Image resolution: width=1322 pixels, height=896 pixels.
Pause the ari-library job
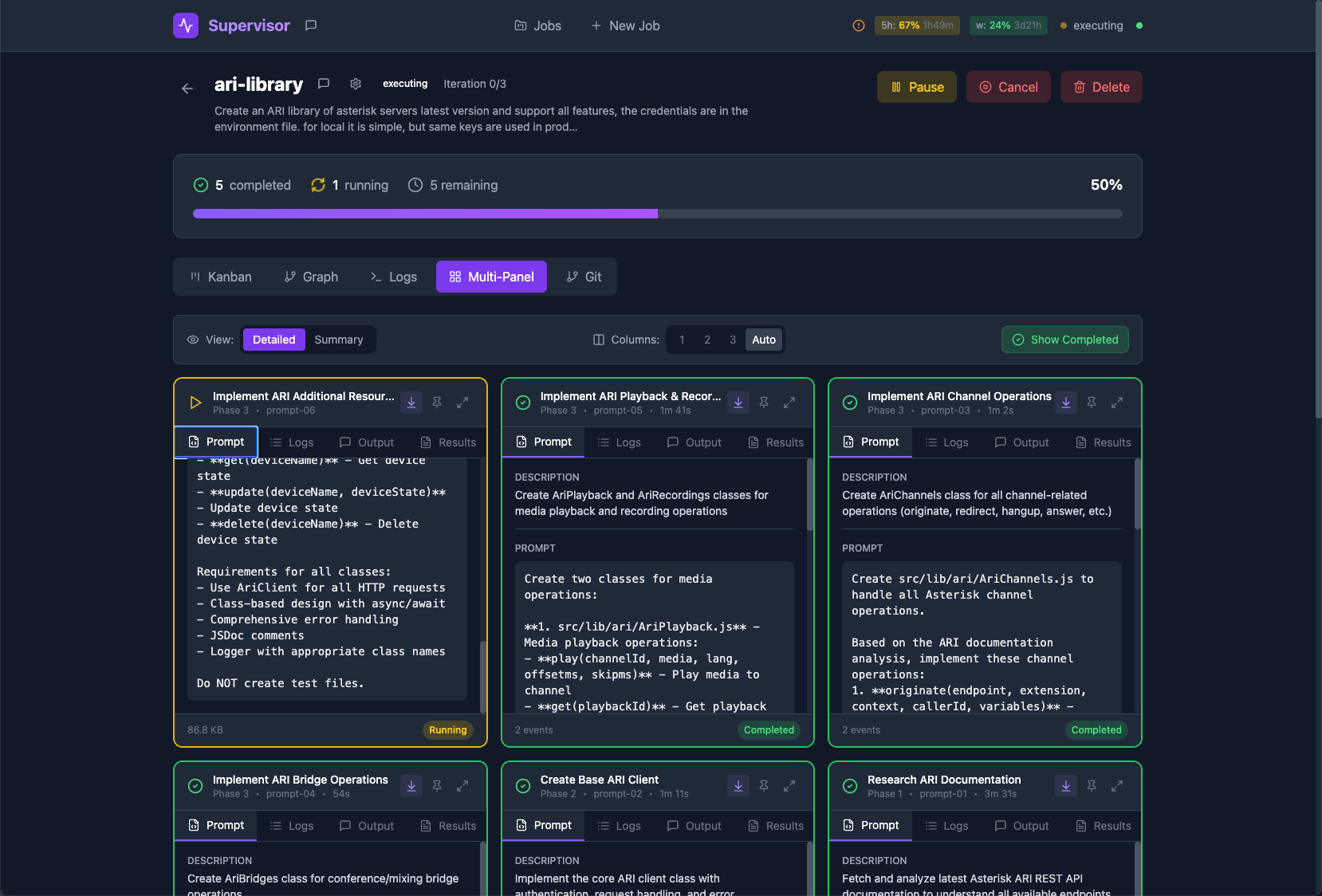tap(917, 87)
